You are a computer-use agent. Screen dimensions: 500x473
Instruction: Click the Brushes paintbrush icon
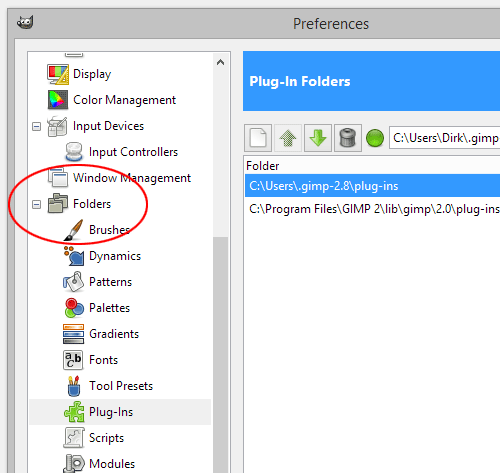[74, 230]
